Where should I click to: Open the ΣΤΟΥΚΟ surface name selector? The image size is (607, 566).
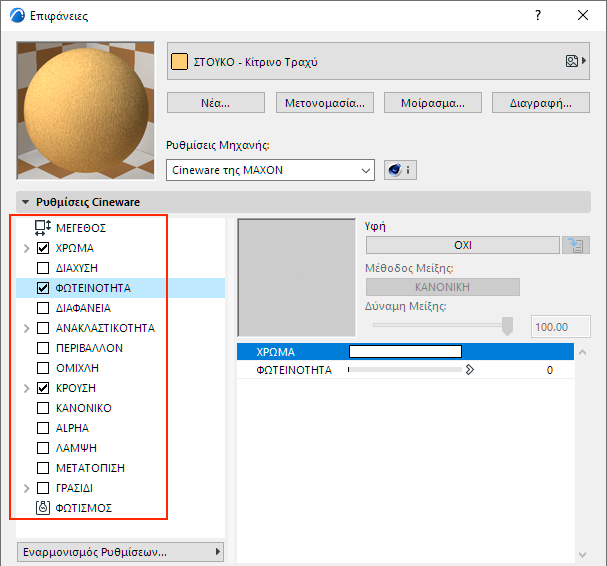[x=378, y=61]
